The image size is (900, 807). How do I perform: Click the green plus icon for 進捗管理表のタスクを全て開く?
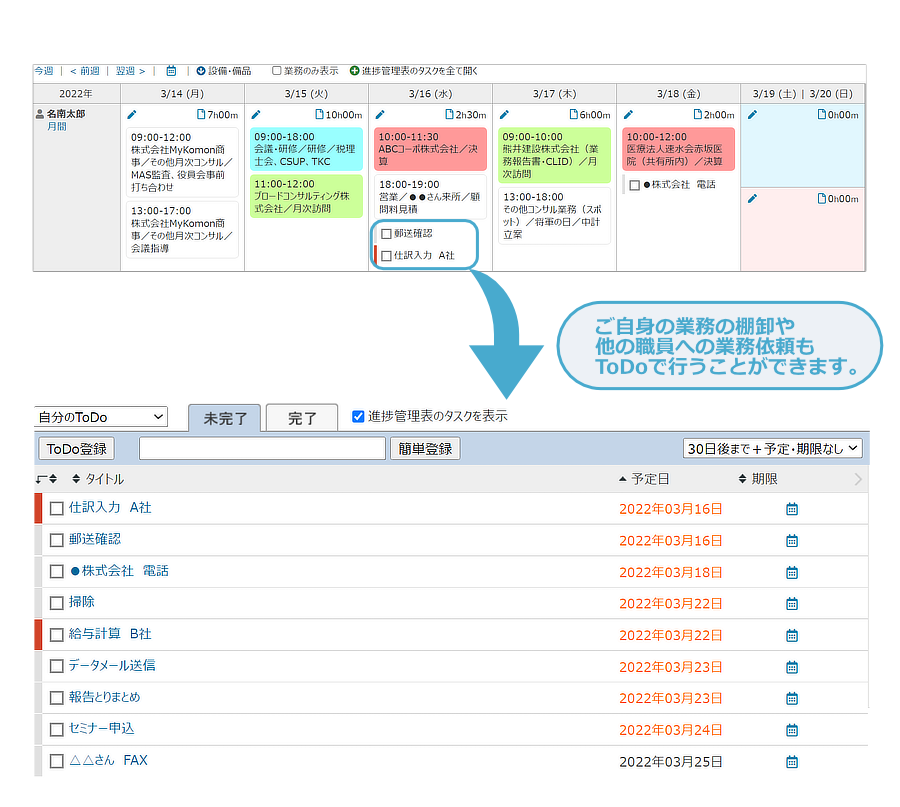click(354, 71)
